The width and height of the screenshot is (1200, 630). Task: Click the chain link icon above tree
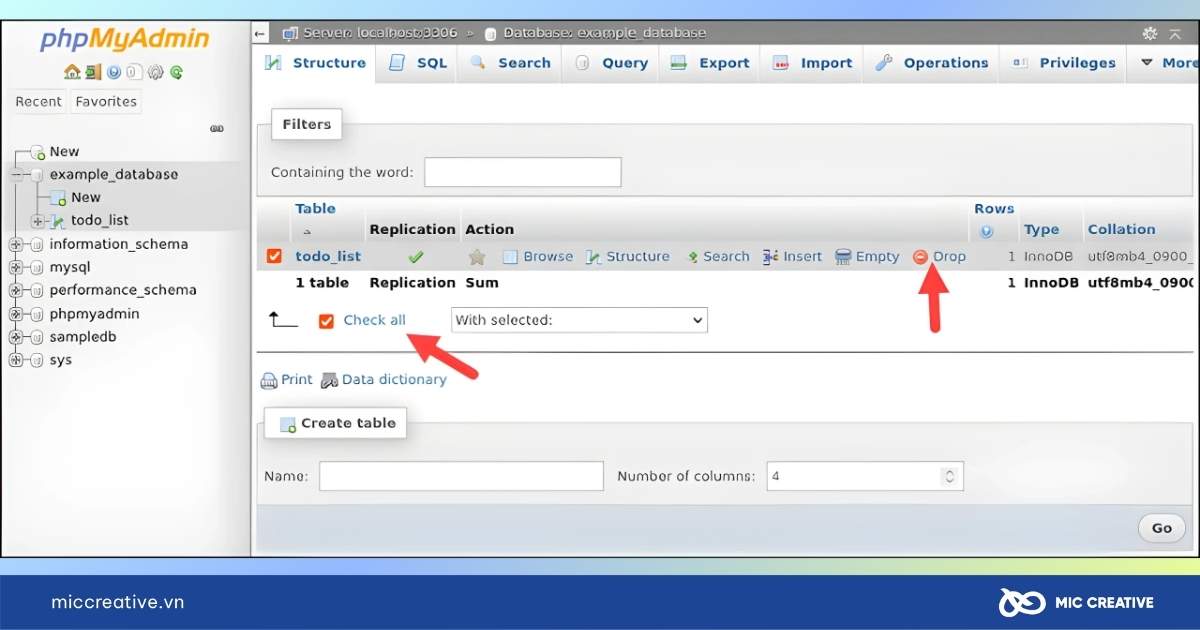[x=216, y=129]
